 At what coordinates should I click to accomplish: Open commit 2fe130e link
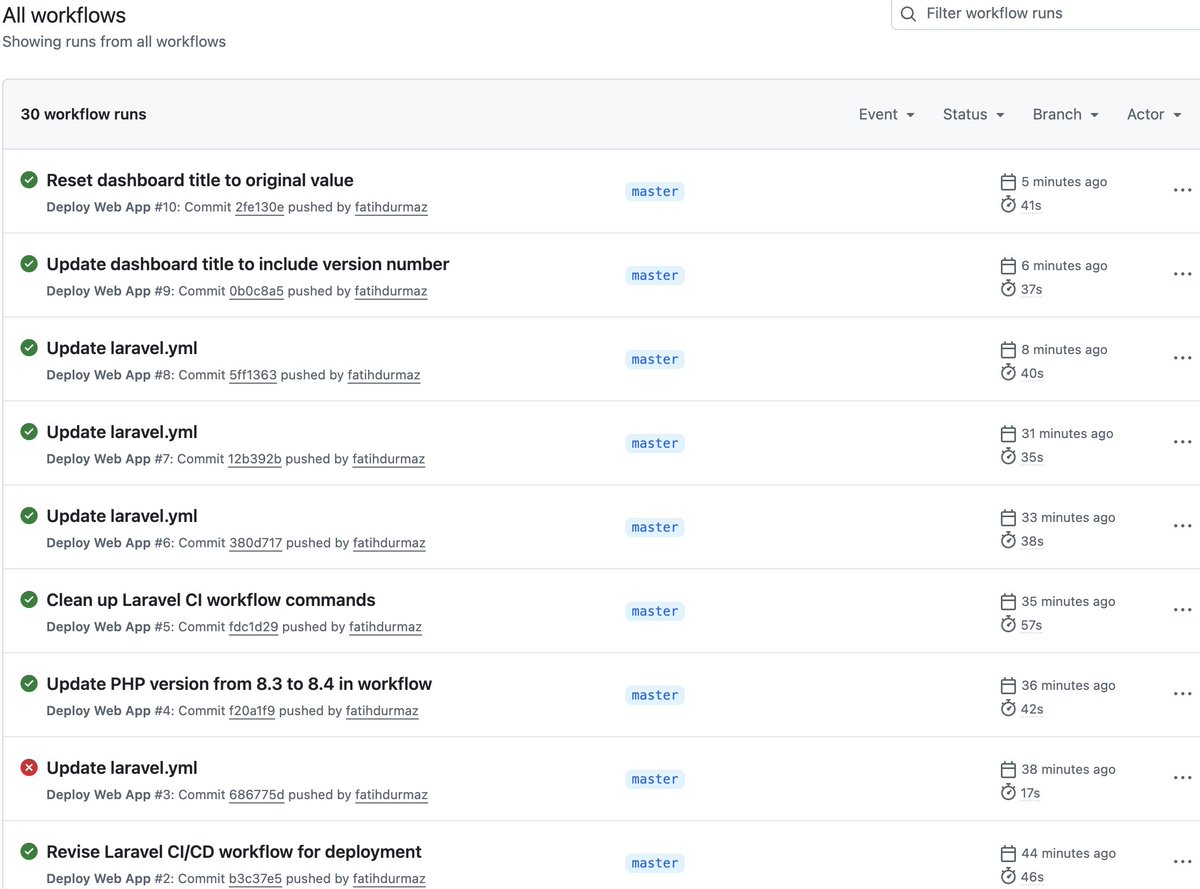pos(260,207)
